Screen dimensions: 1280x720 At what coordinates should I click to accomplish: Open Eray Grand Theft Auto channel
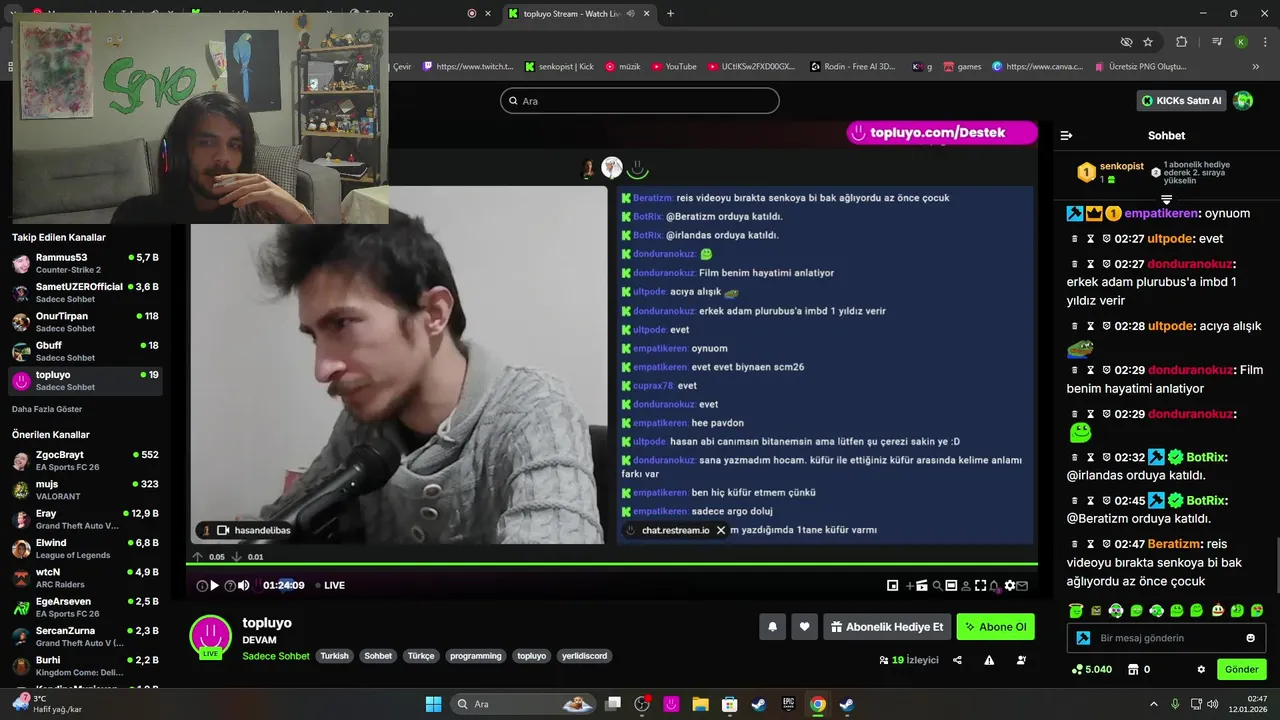pyautogui.click(x=86, y=519)
